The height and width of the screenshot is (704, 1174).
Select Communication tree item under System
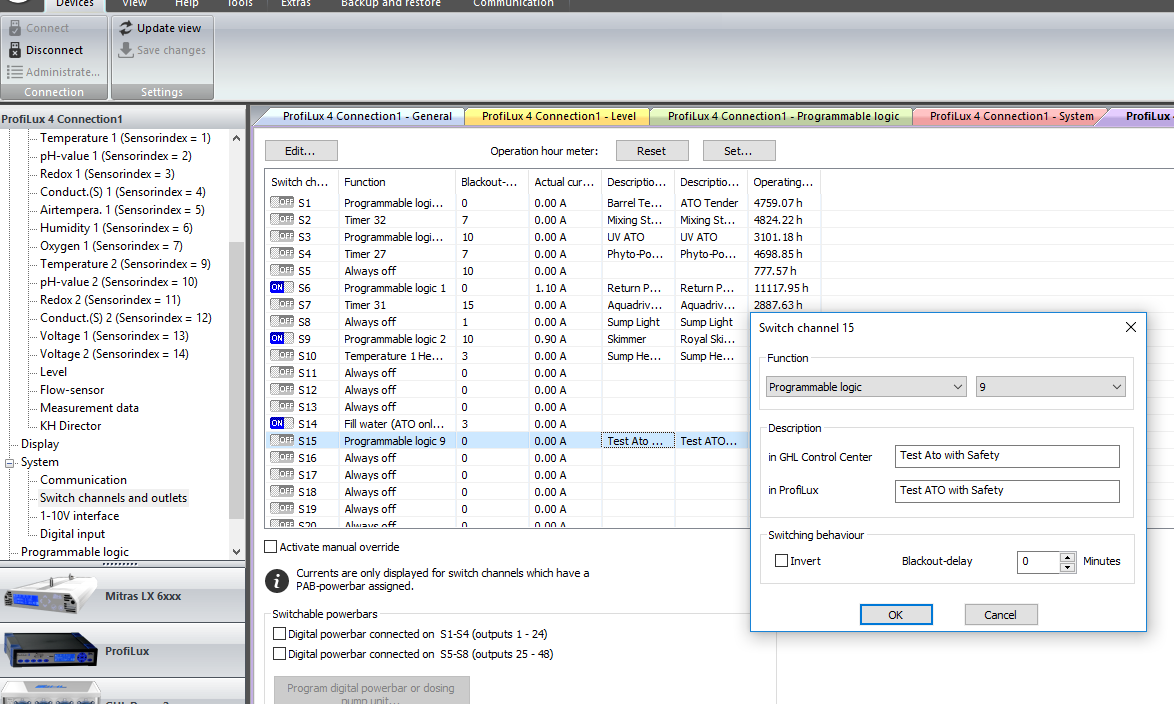pos(83,479)
